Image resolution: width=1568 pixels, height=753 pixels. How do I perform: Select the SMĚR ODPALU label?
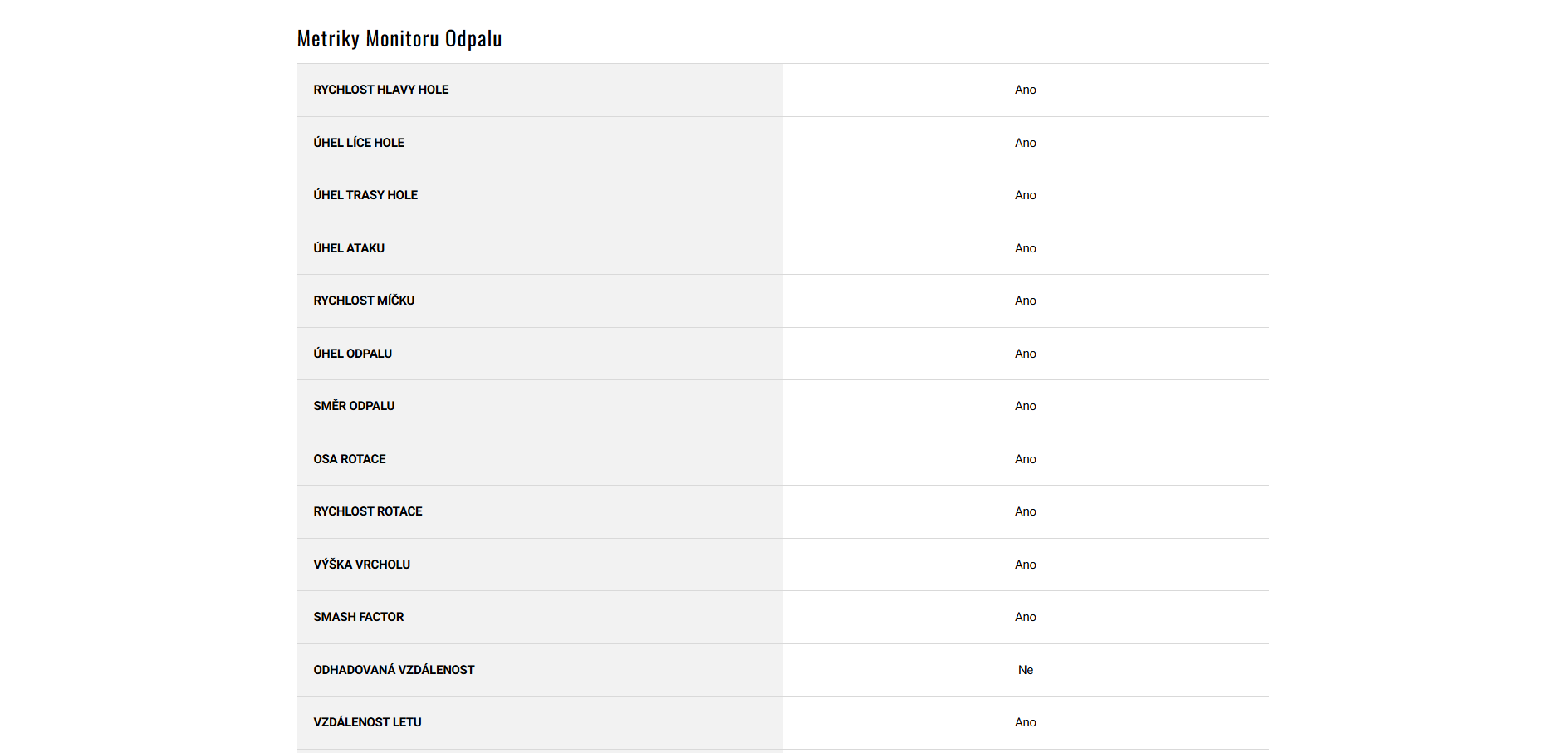(x=354, y=406)
